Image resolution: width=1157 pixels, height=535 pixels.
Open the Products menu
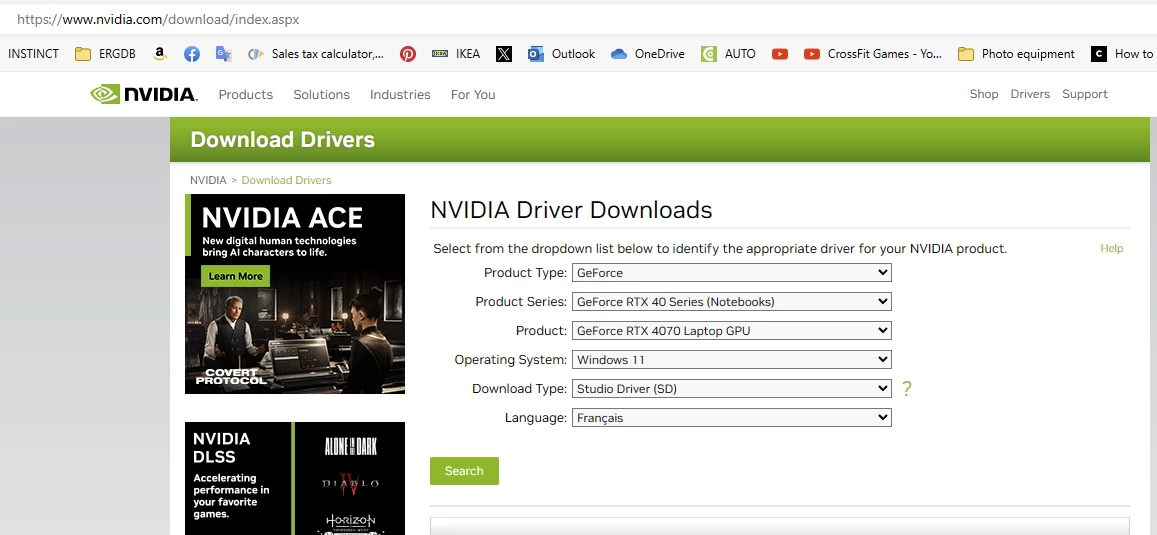246,94
